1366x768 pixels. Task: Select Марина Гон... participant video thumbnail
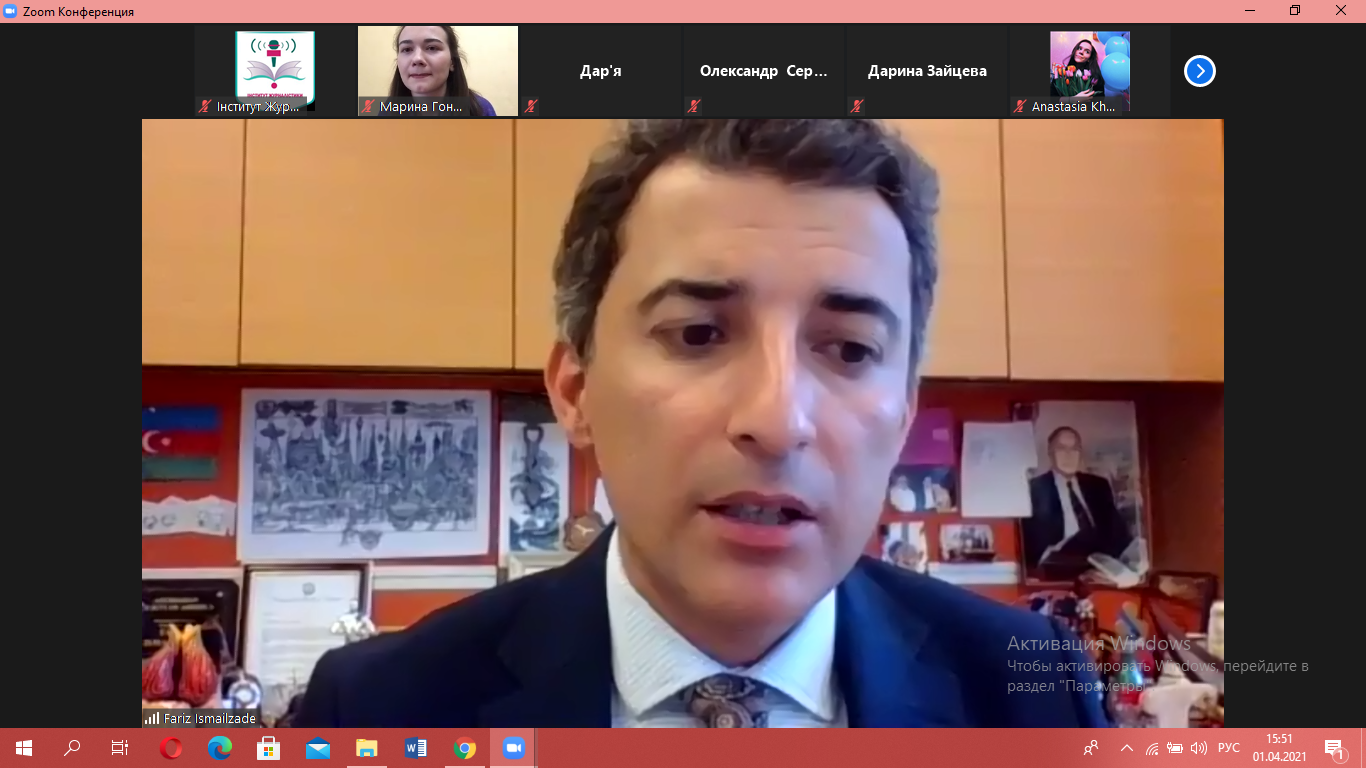[438, 70]
